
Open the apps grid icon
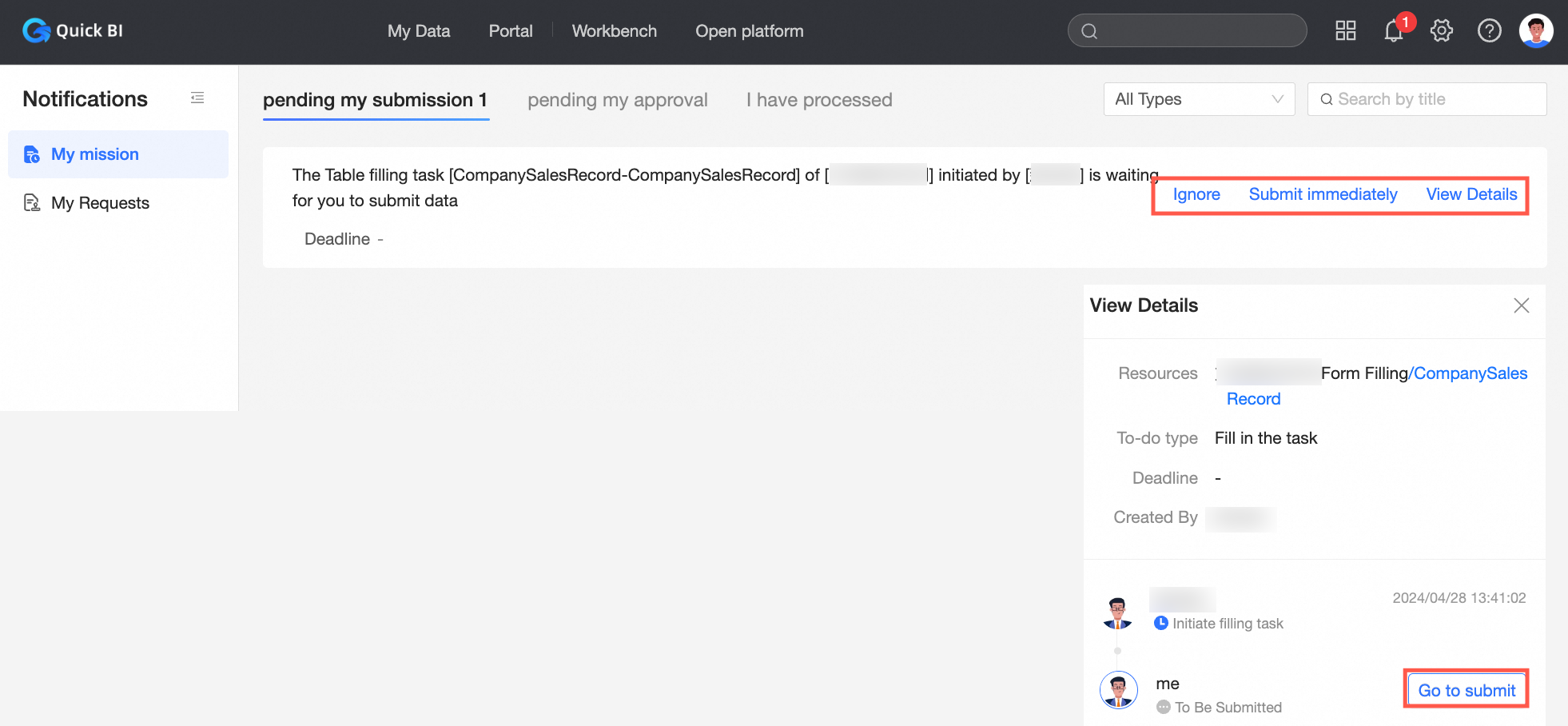pyautogui.click(x=1346, y=31)
